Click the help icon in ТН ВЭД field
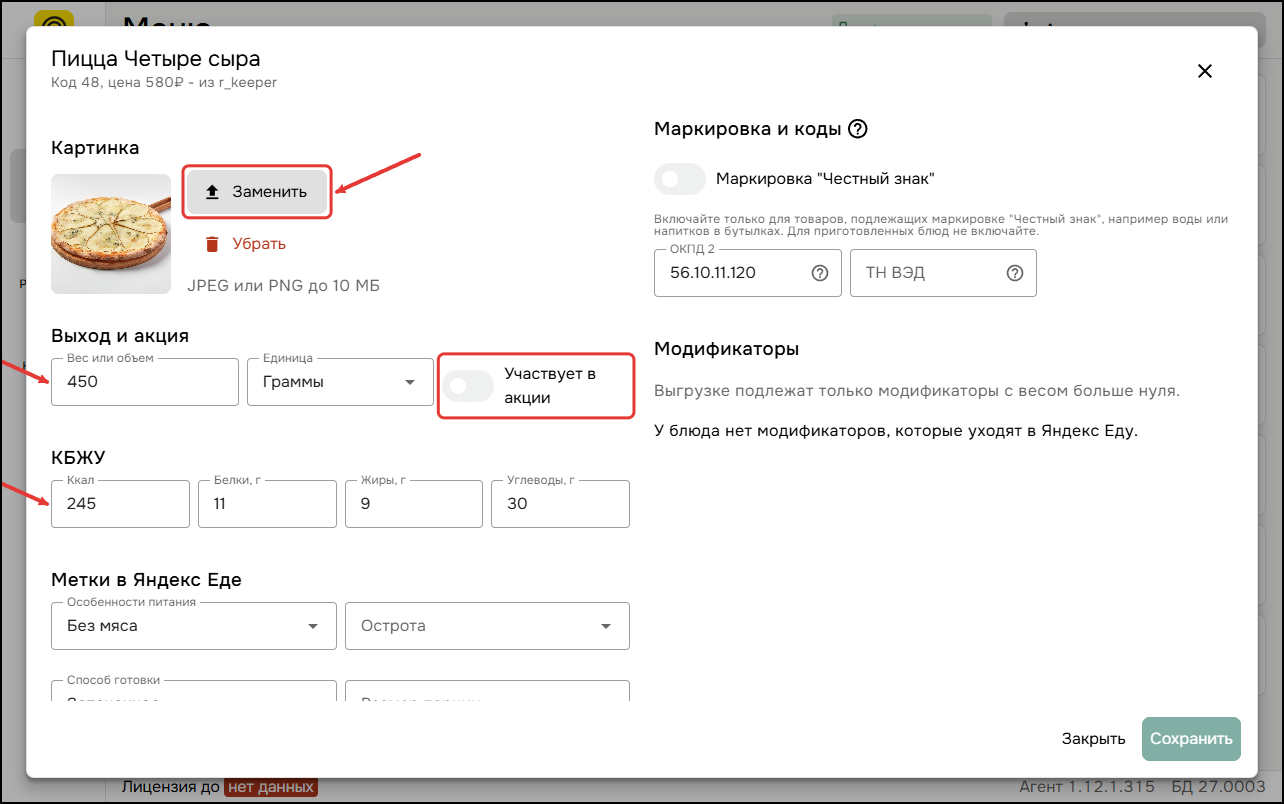Viewport: 1284px width, 804px height. pyautogui.click(x=1015, y=273)
